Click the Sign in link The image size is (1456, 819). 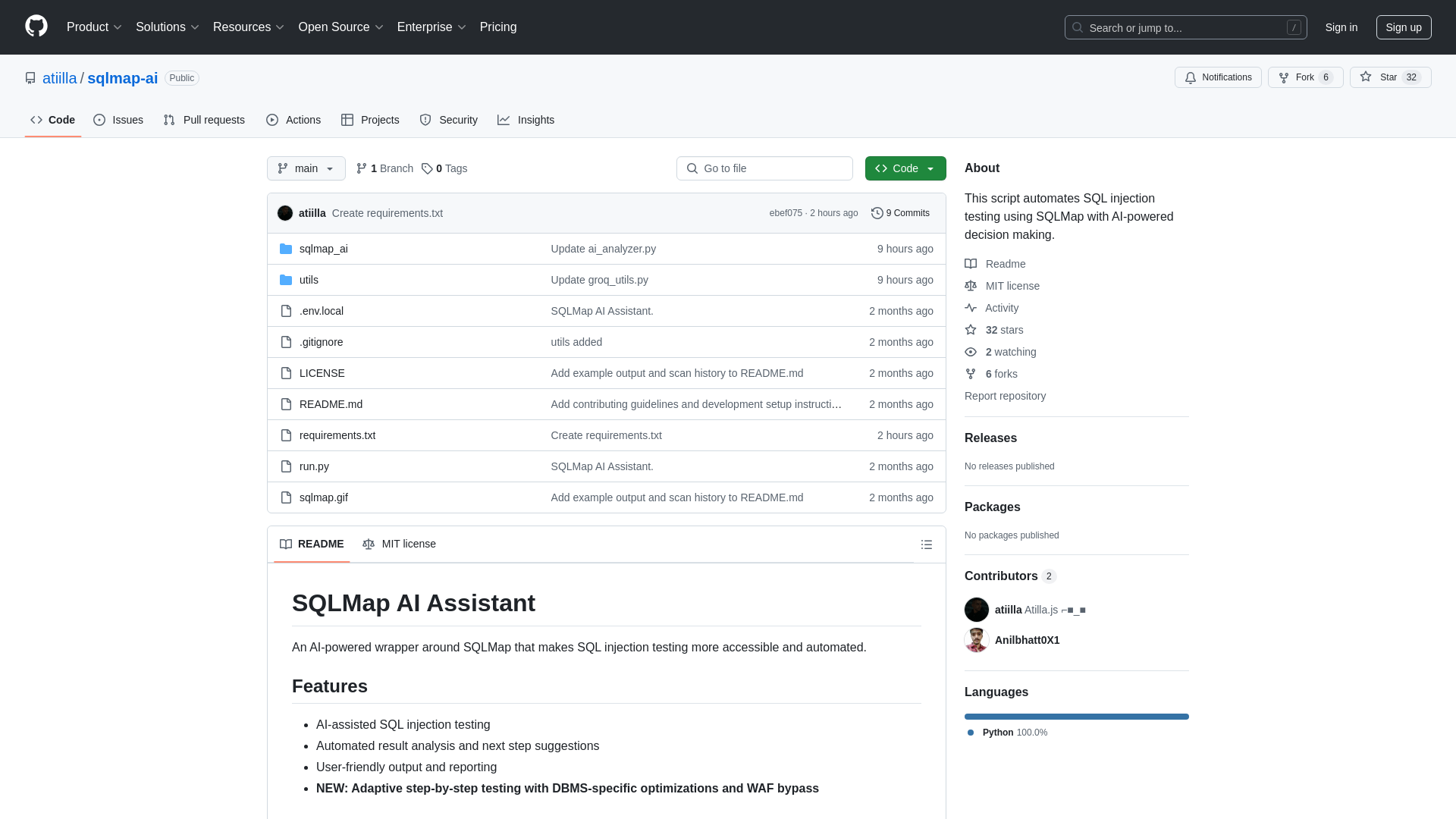[1341, 27]
